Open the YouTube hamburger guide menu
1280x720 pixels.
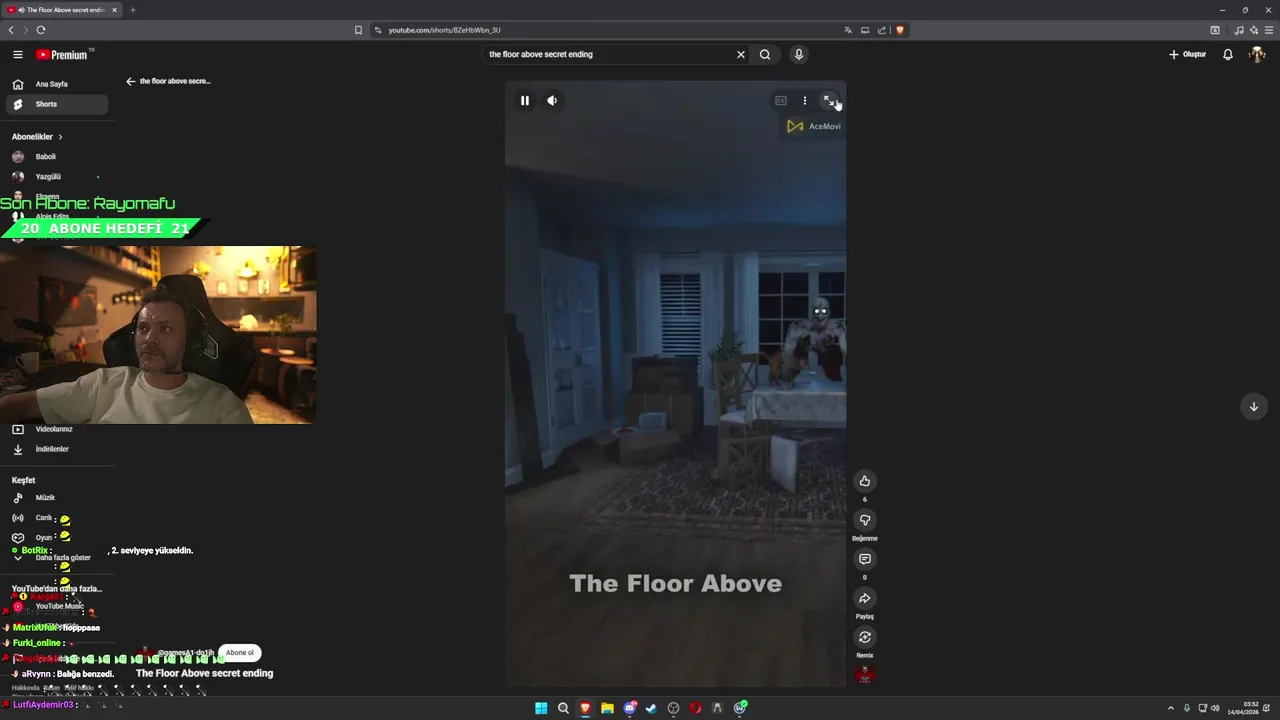tap(18, 54)
